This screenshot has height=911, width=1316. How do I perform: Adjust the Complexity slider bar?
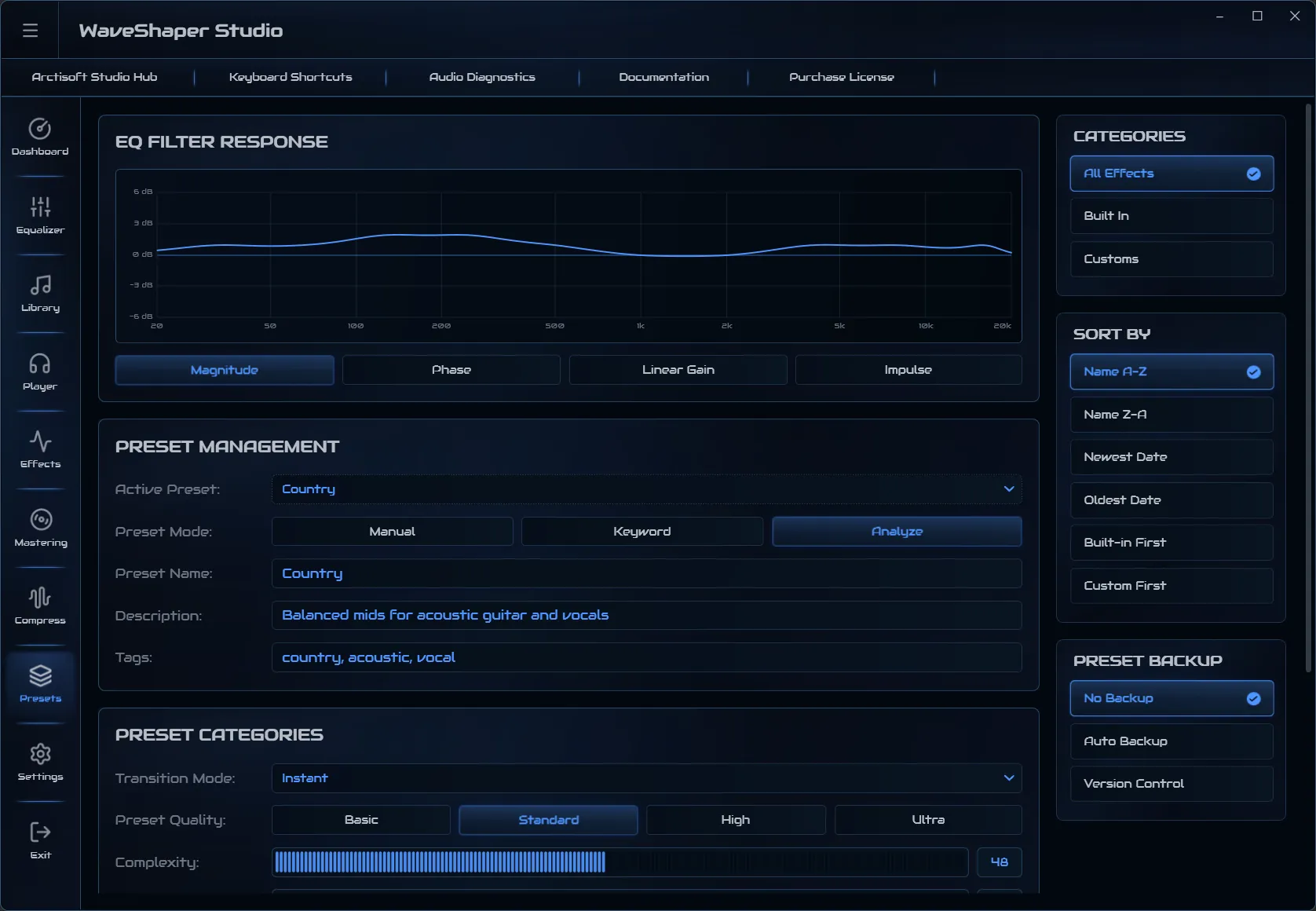pos(620,862)
